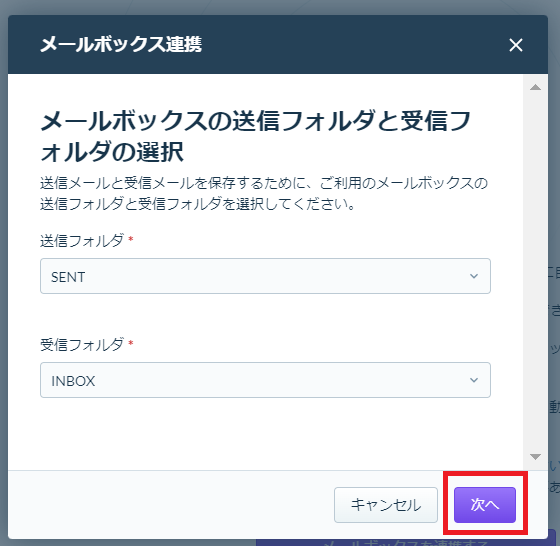The width and height of the screenshot is (560, 546).
Task: Click the description paragraph under the heading
Action: 264,193
